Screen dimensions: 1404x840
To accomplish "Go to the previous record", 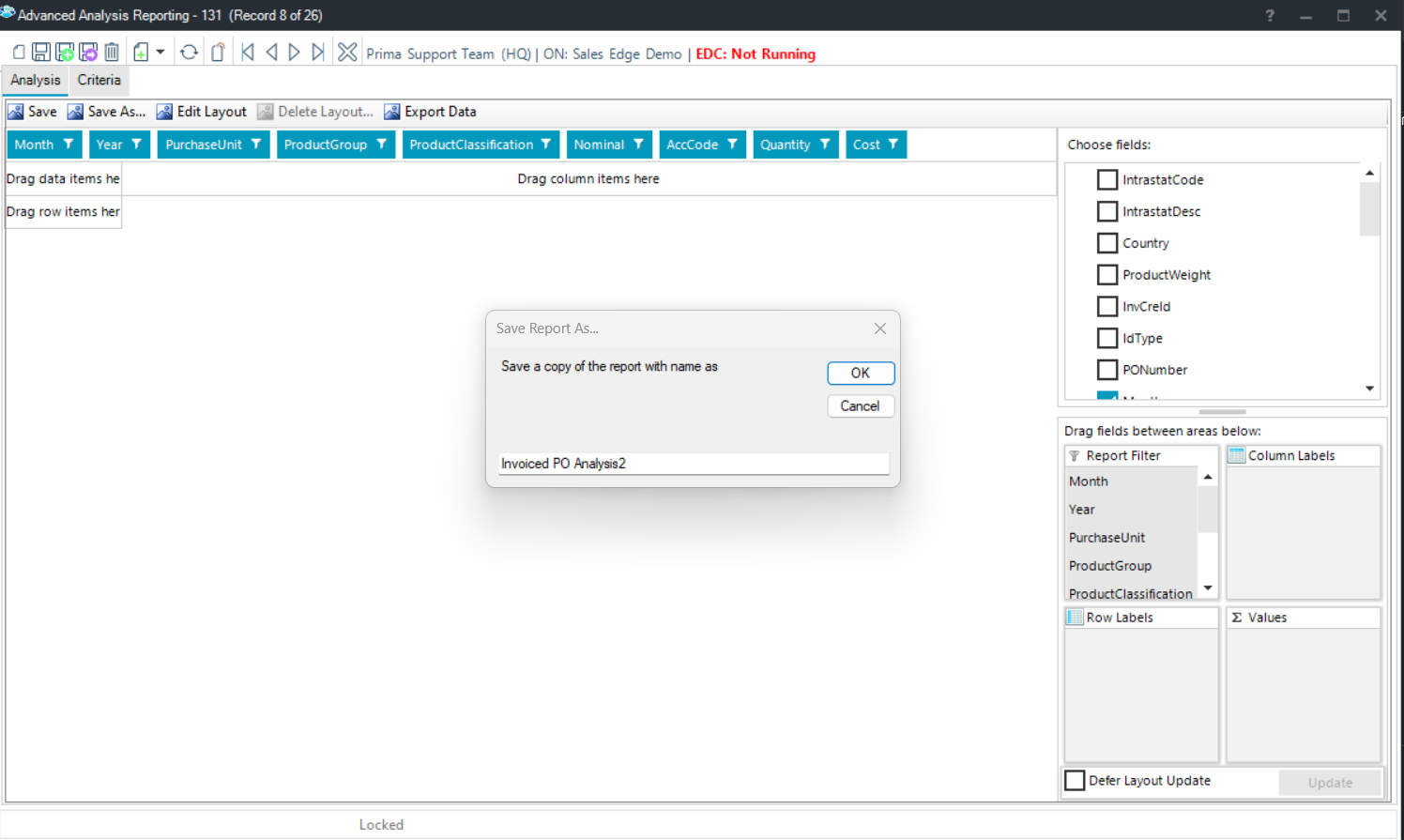I will click(x=271, y=53).
